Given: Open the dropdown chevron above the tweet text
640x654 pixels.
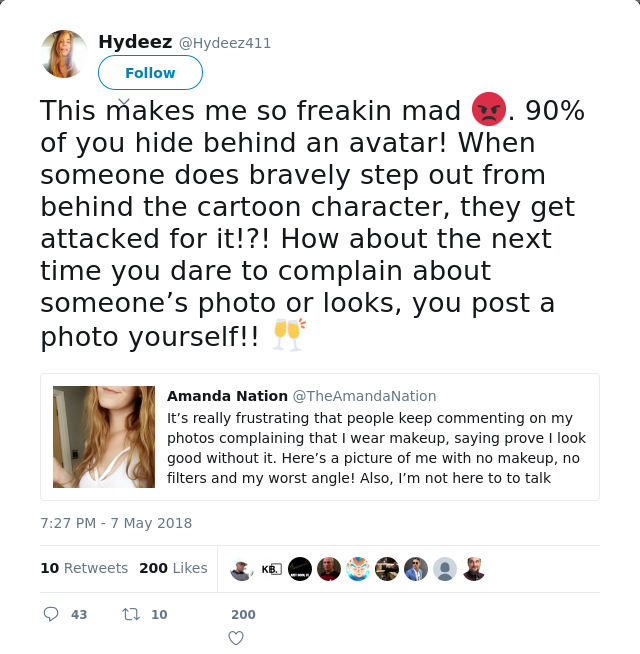Looking at the screenshot, I should click(124, 102).
